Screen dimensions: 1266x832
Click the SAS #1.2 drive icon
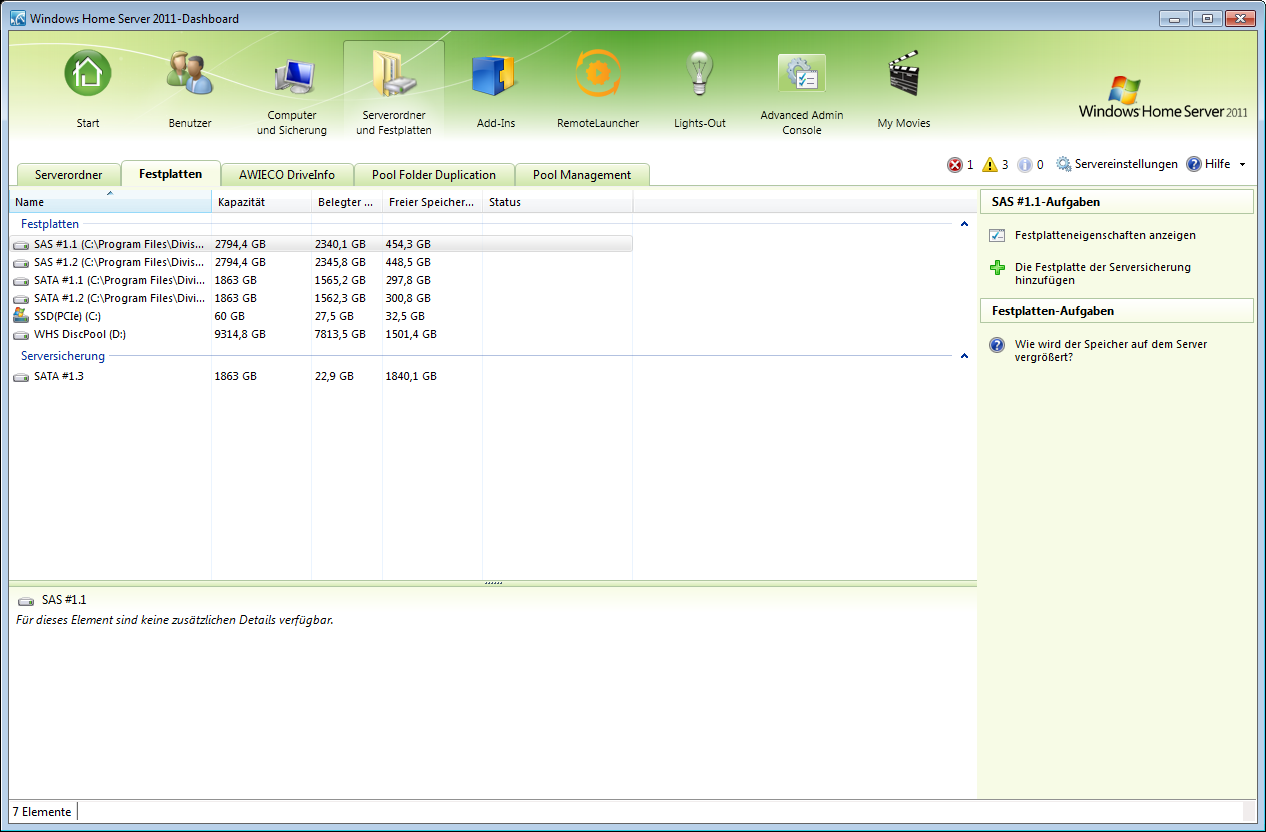(22, 262)
